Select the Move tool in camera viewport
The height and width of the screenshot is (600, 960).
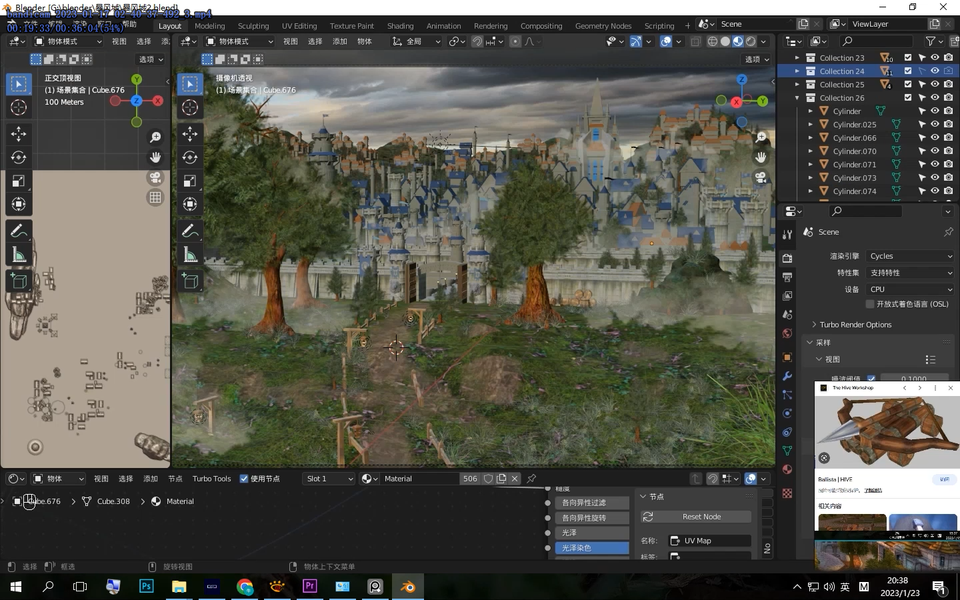(x=190, y=133)
